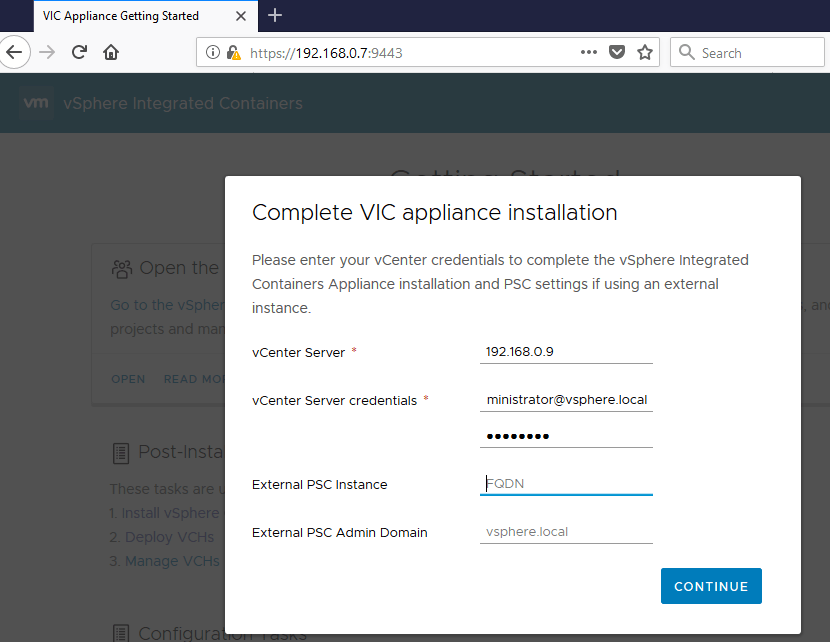Viewport: 830px width, 642px height.
Task: Click the vCenter Server label
Action: pyautogui.click(x=299, y=352)
